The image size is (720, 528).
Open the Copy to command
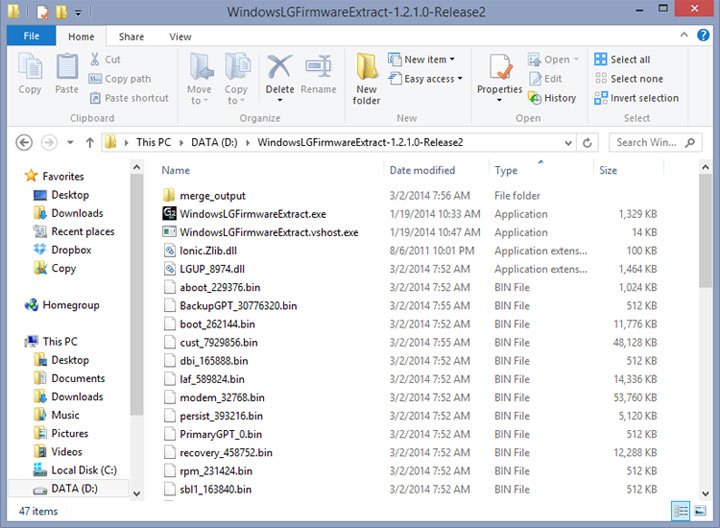tap(236, 78)
